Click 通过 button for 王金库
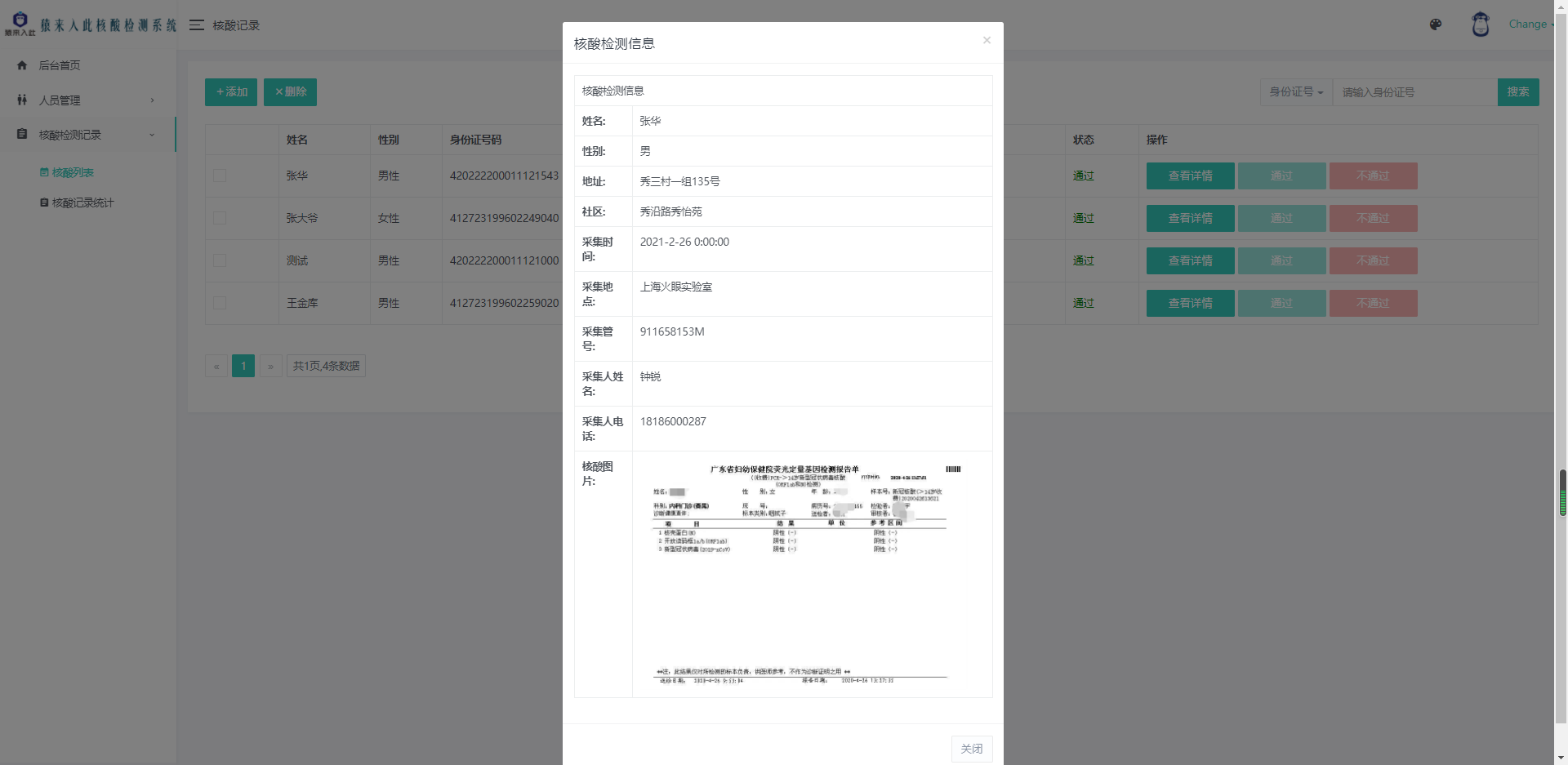Image resolution: width=1568 pixels, height=765 pixels. tap(1281, 303)
